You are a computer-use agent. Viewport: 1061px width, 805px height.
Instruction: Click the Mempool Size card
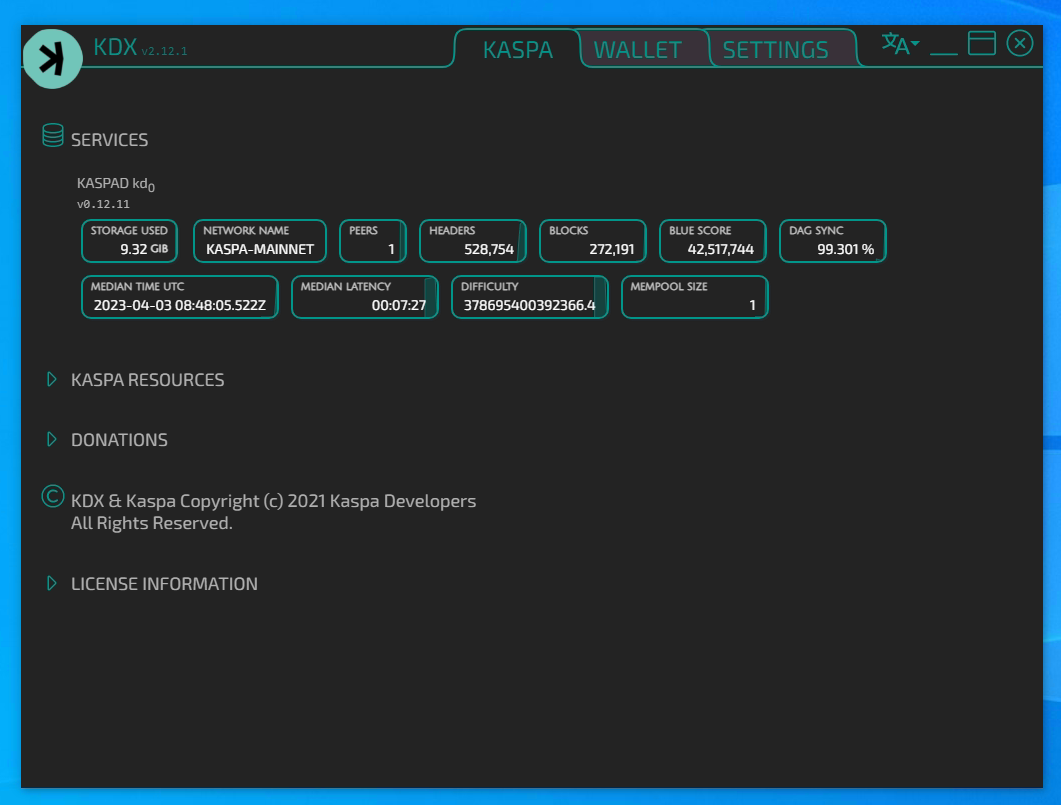(x=694, y=297)
